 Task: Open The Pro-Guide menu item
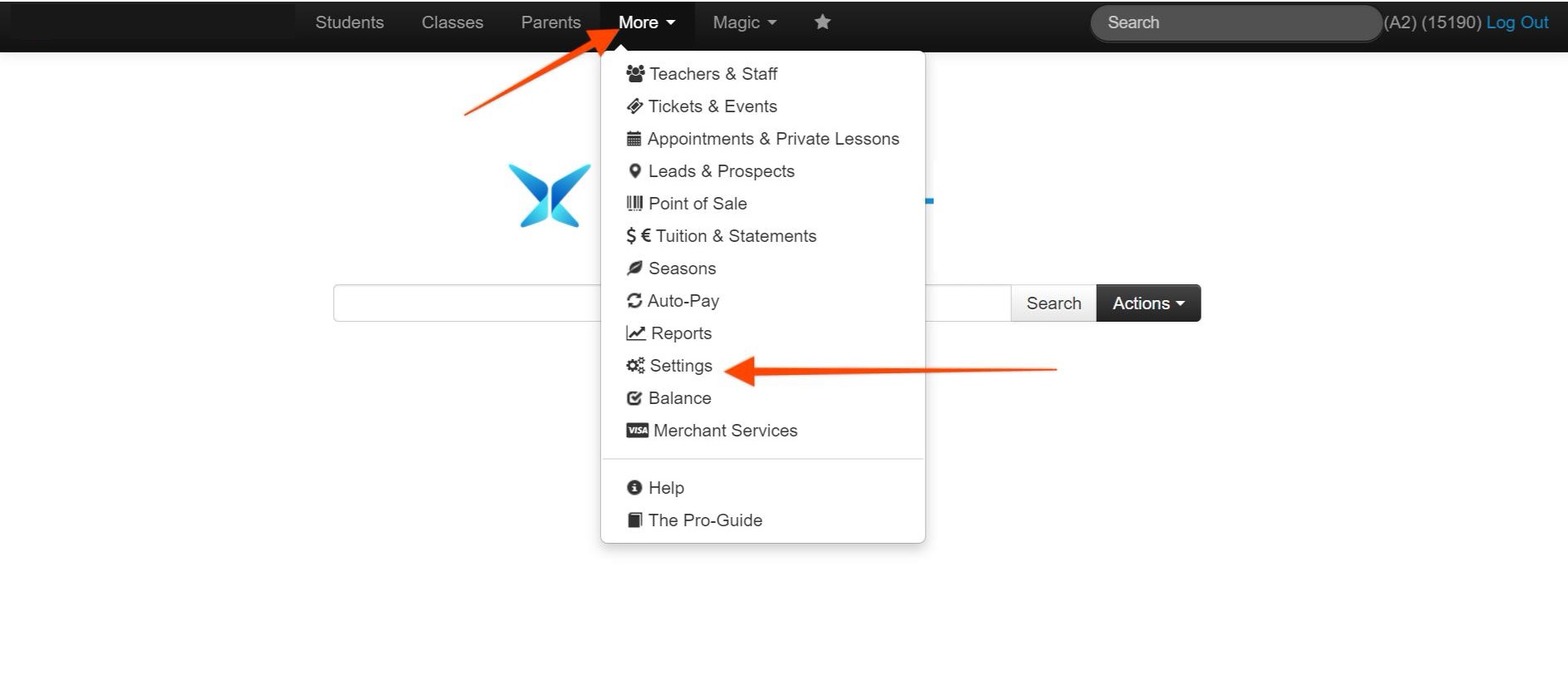pos(704,520)
